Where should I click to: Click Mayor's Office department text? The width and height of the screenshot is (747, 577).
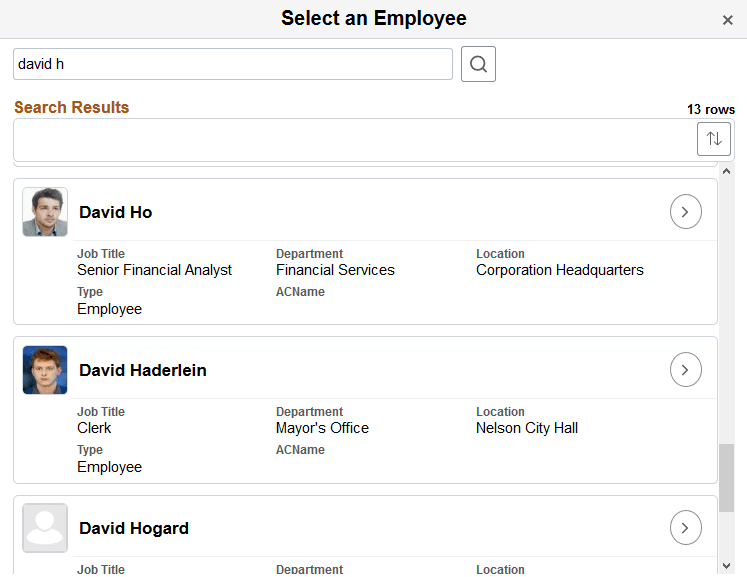[322, 428]
